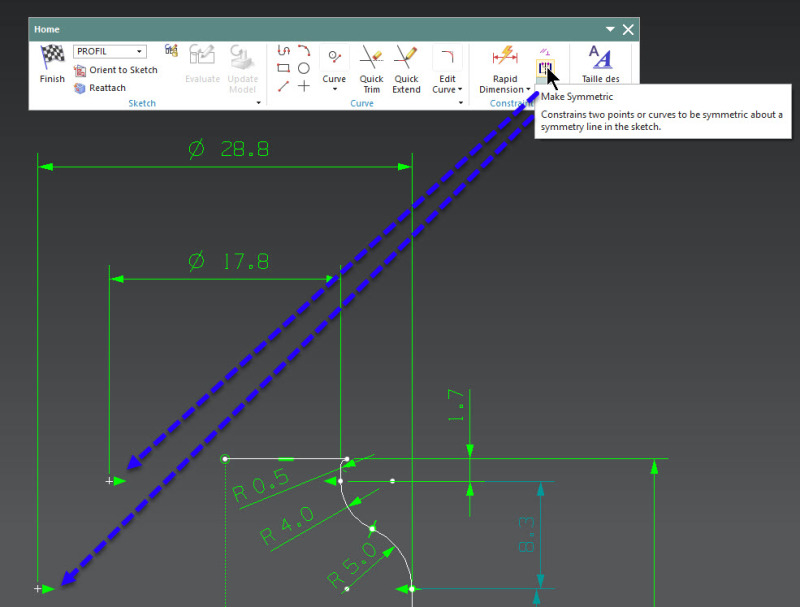Screen dimensions: 800x607
Task: Select the R 0.5 radius dimension
Action: click(261, 485)
